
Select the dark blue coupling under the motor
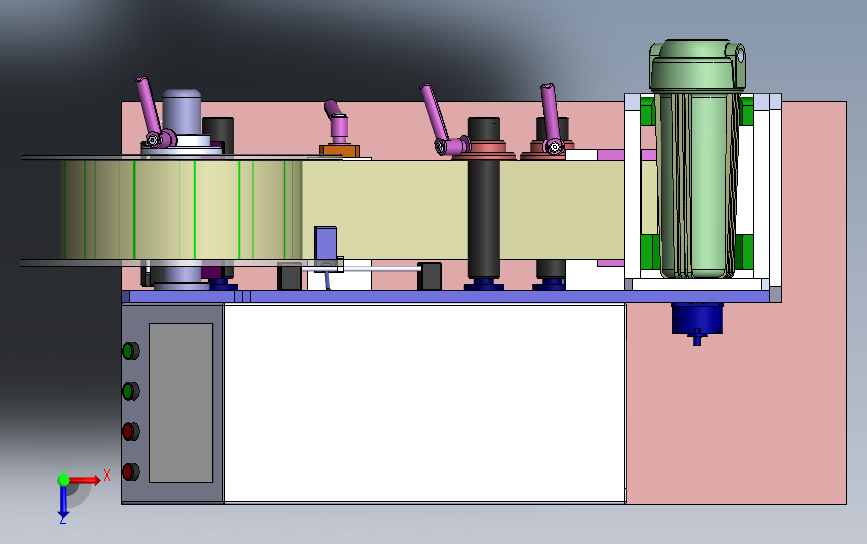pos(697,323)
